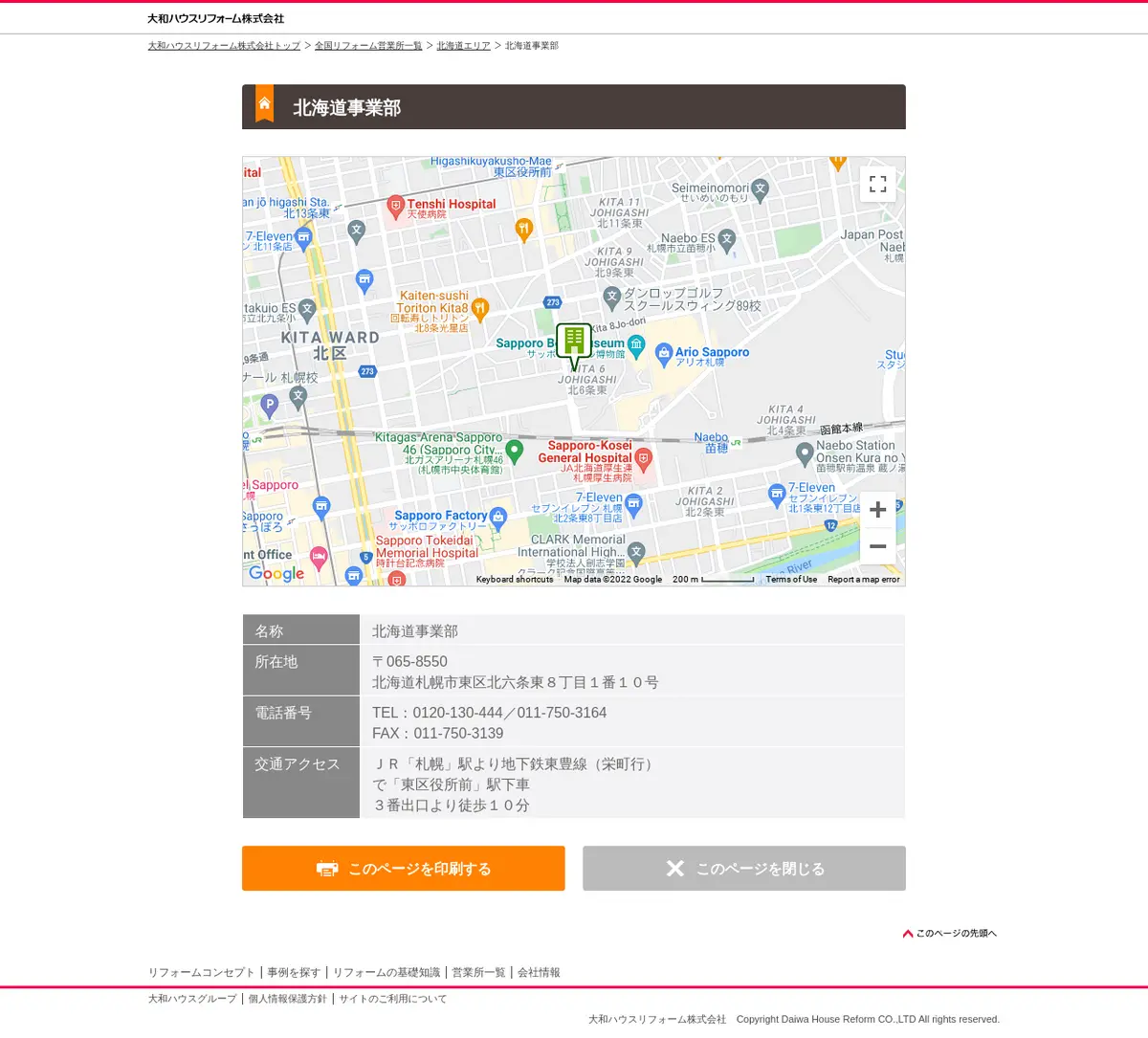Select Sapporo Beer Museum pin
Viewport: 1148px width, 1038px height.
coord(636,345)
